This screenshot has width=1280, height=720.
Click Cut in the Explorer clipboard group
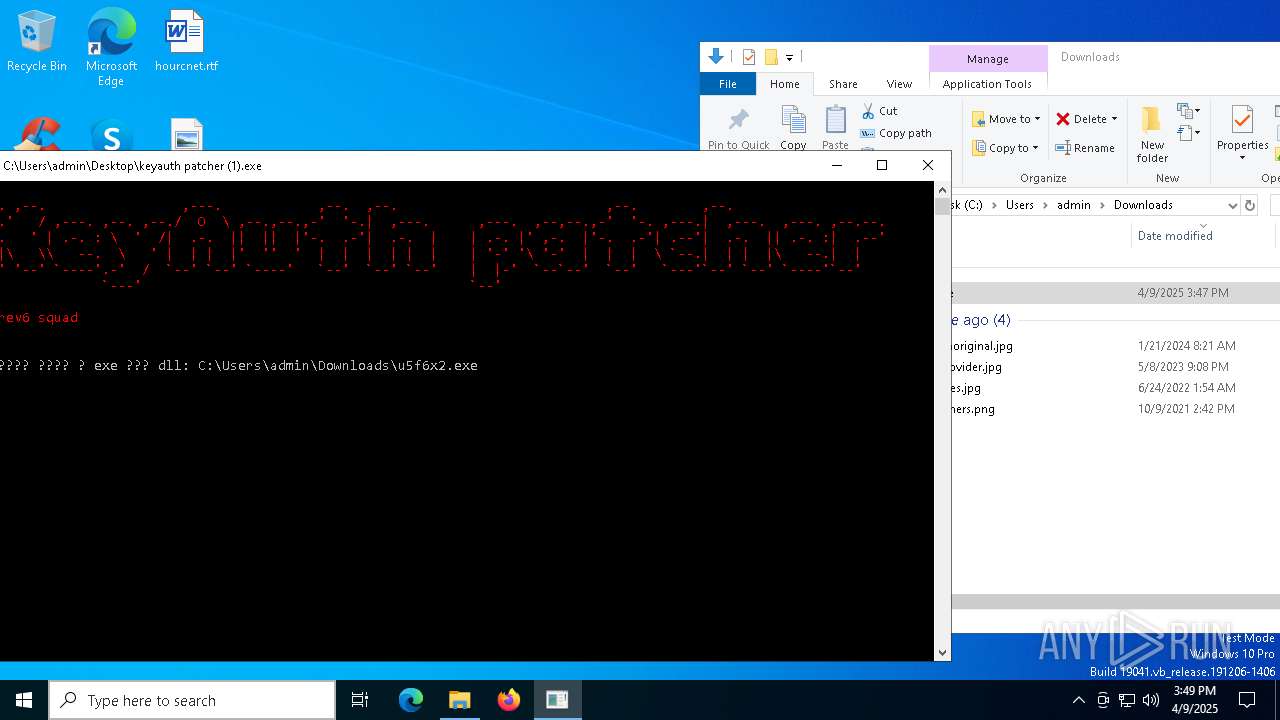point(880,111)
